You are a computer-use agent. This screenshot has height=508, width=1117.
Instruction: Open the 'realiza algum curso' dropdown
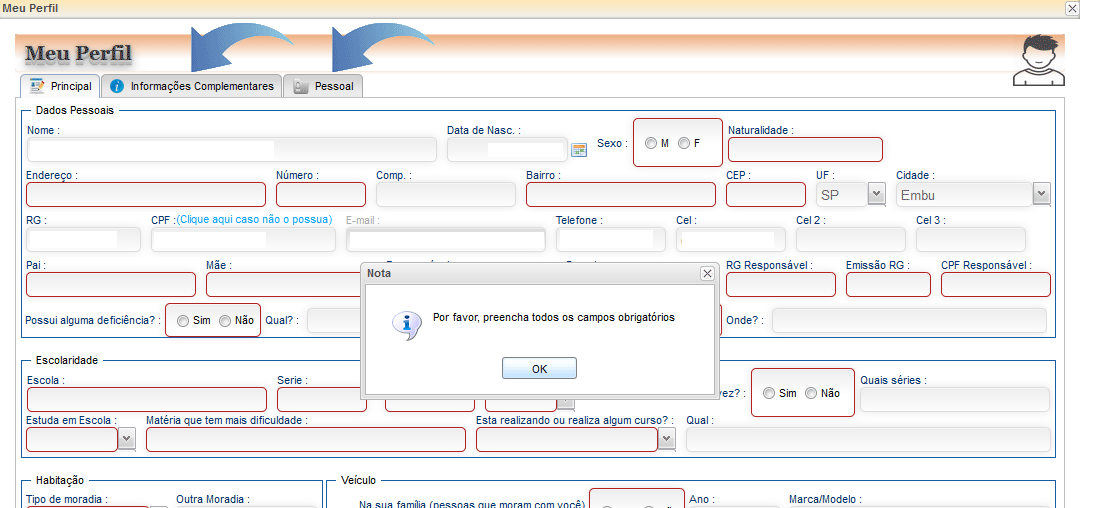(x=666, y=440)
